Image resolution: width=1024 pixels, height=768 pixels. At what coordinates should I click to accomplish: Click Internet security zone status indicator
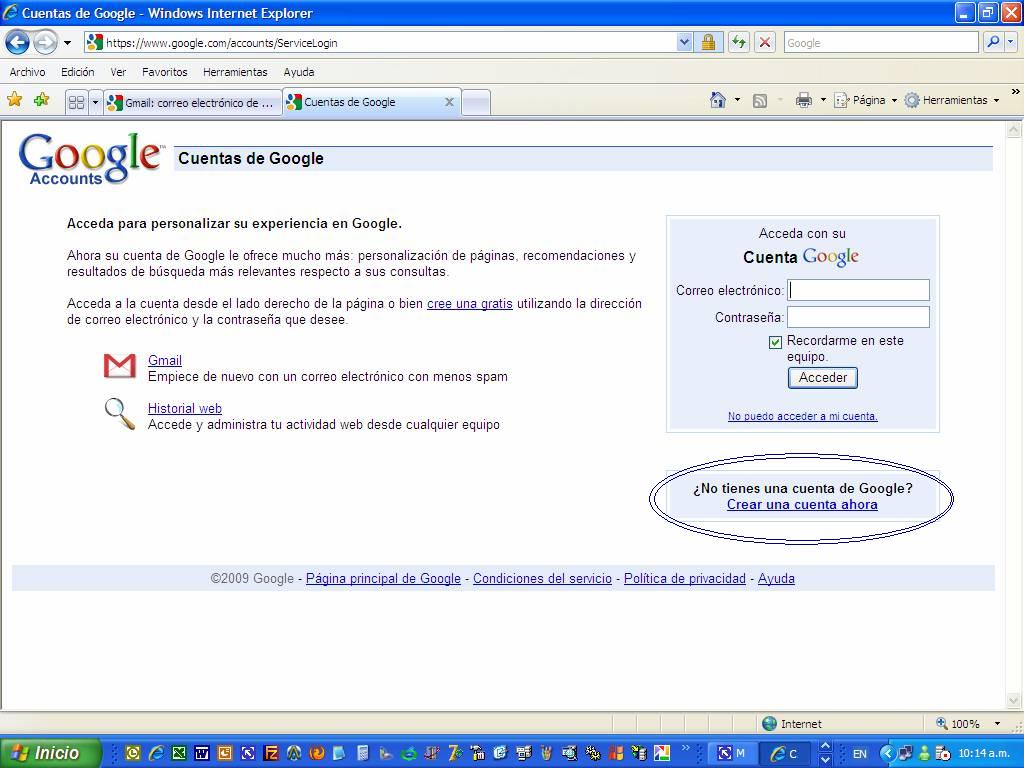point(792,724)
